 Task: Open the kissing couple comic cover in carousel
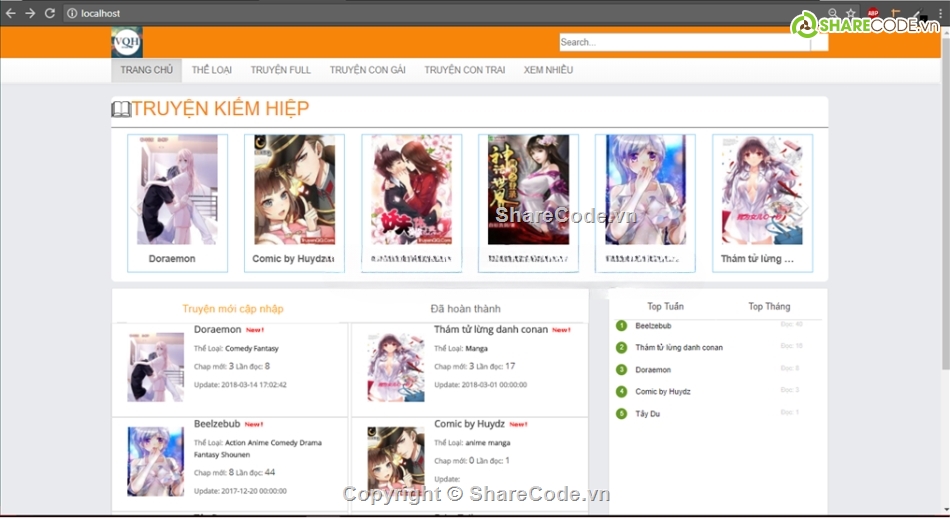[411, 190]
